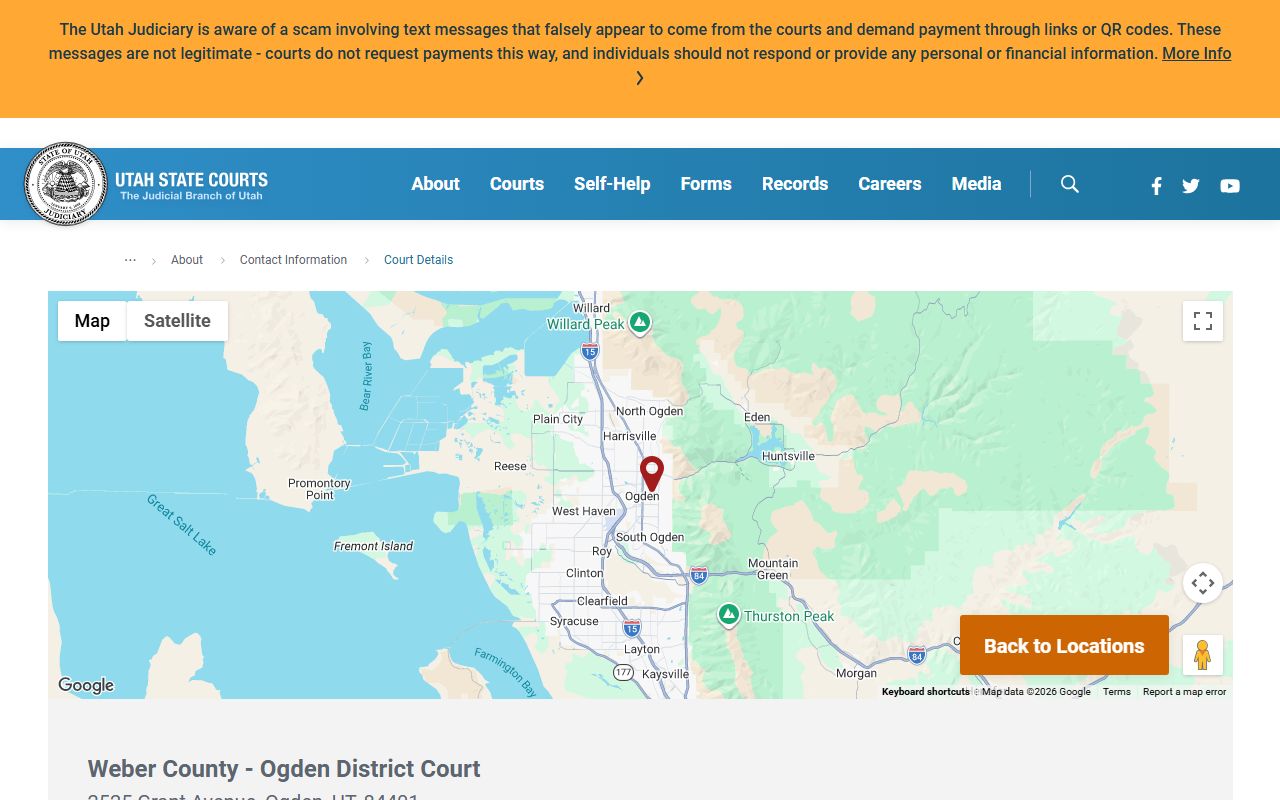
Task: Click the Syracuse map label
Action: pyautogui.click(x=574, y=621)
